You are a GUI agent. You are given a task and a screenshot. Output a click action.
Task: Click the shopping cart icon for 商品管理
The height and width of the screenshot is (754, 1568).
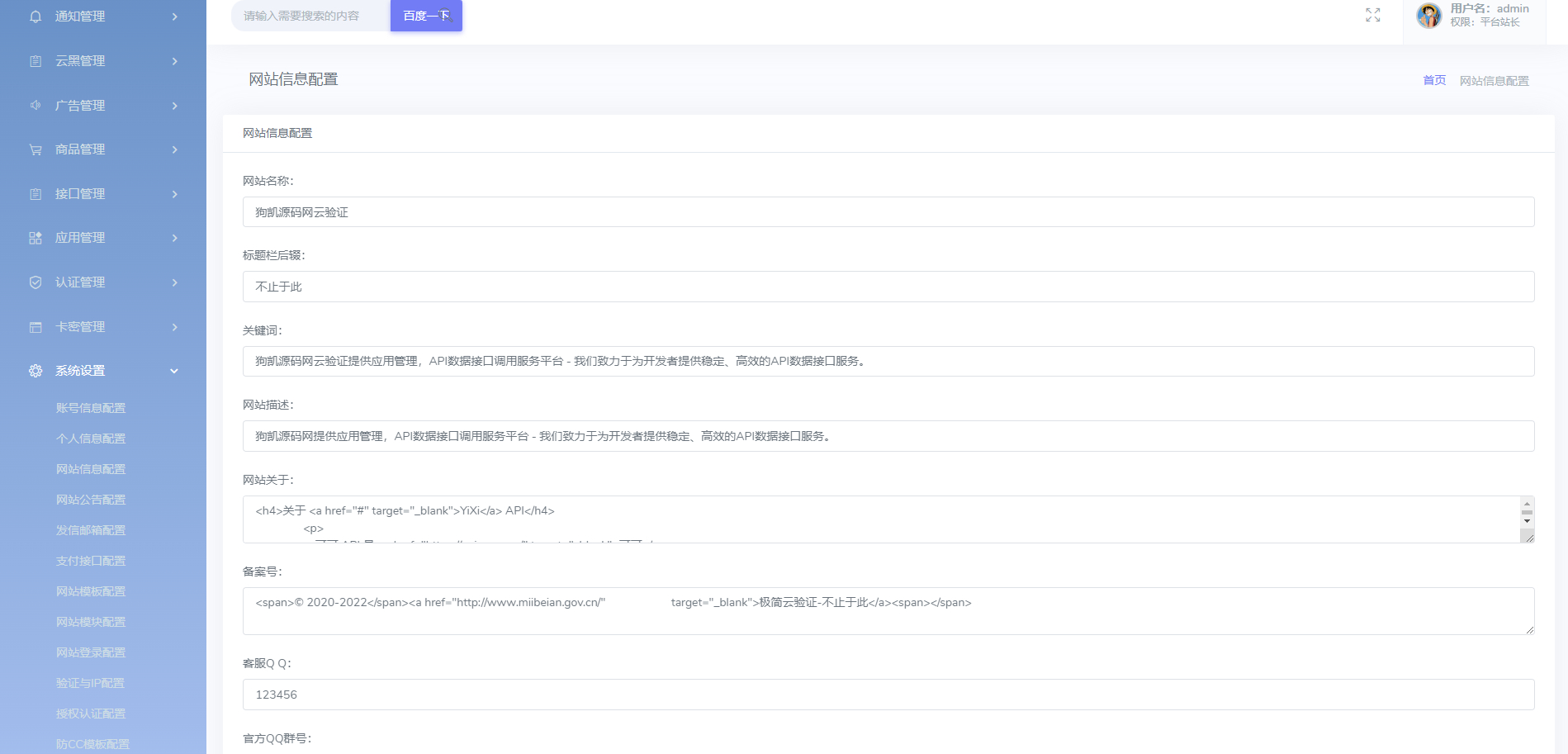coord(36,149)
